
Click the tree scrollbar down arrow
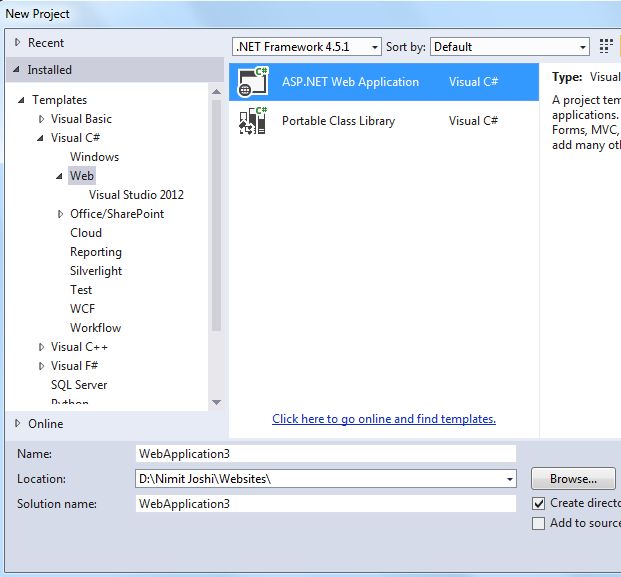216,402
